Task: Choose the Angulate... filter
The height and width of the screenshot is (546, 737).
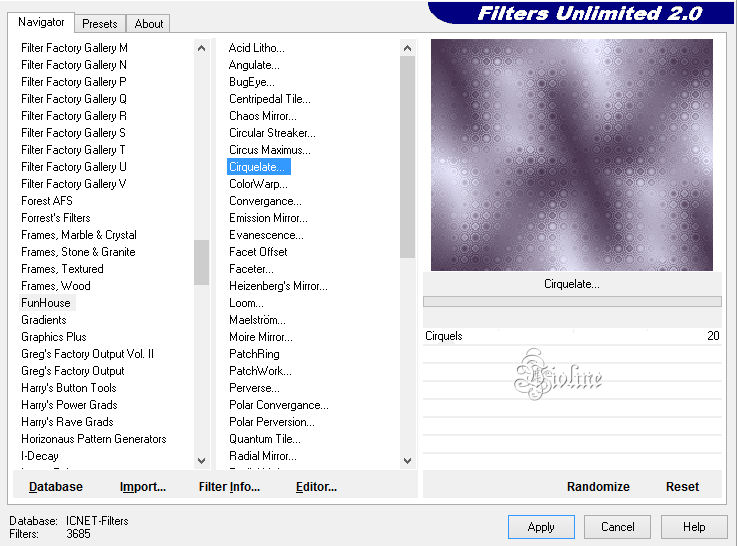Action: click(254, 65)
